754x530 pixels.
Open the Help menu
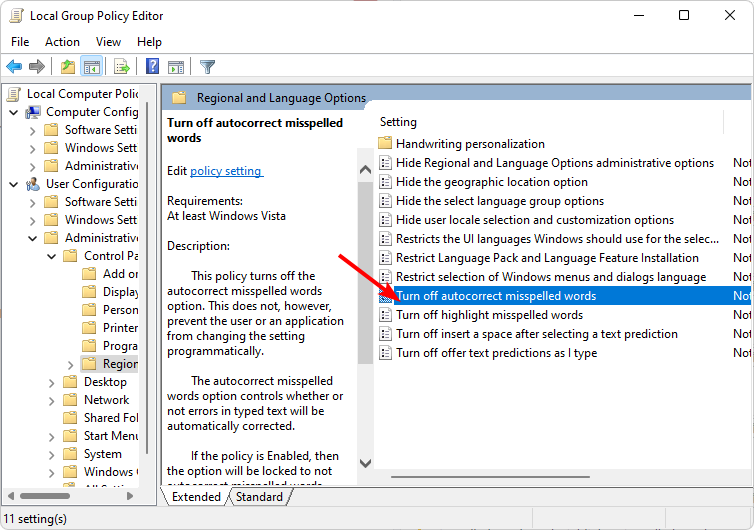(149, 42)
